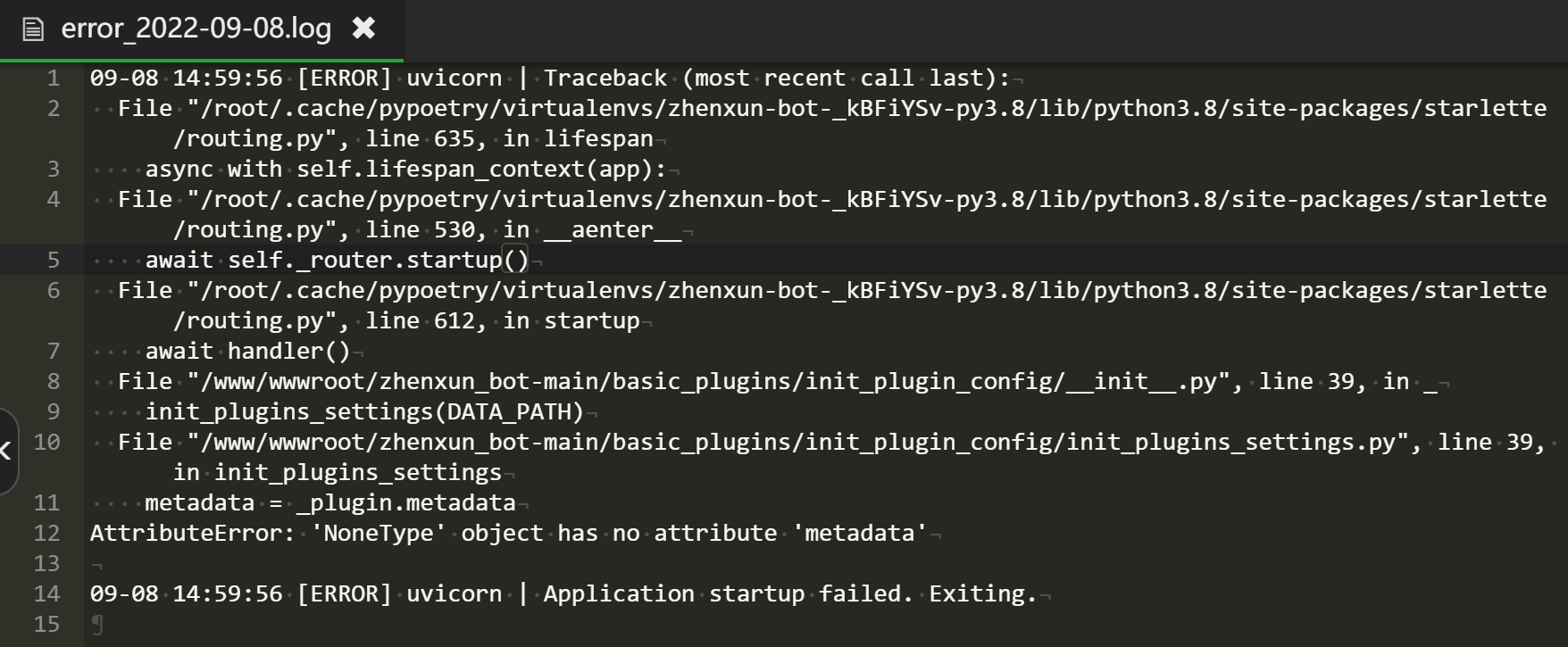Click await handler() on line 7
Image resolution: width=1568 pixels, height=647 pixels.
coord(250,351)
